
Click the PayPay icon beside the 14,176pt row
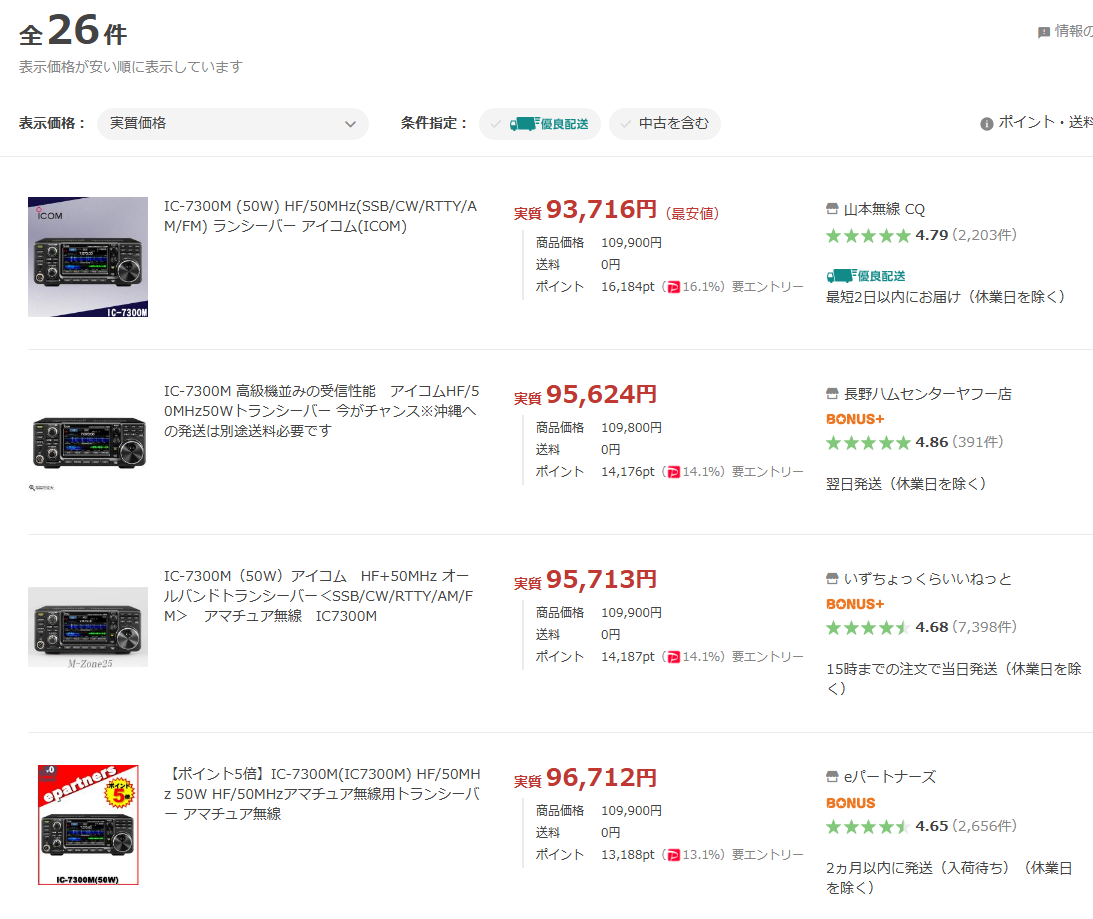673,472
